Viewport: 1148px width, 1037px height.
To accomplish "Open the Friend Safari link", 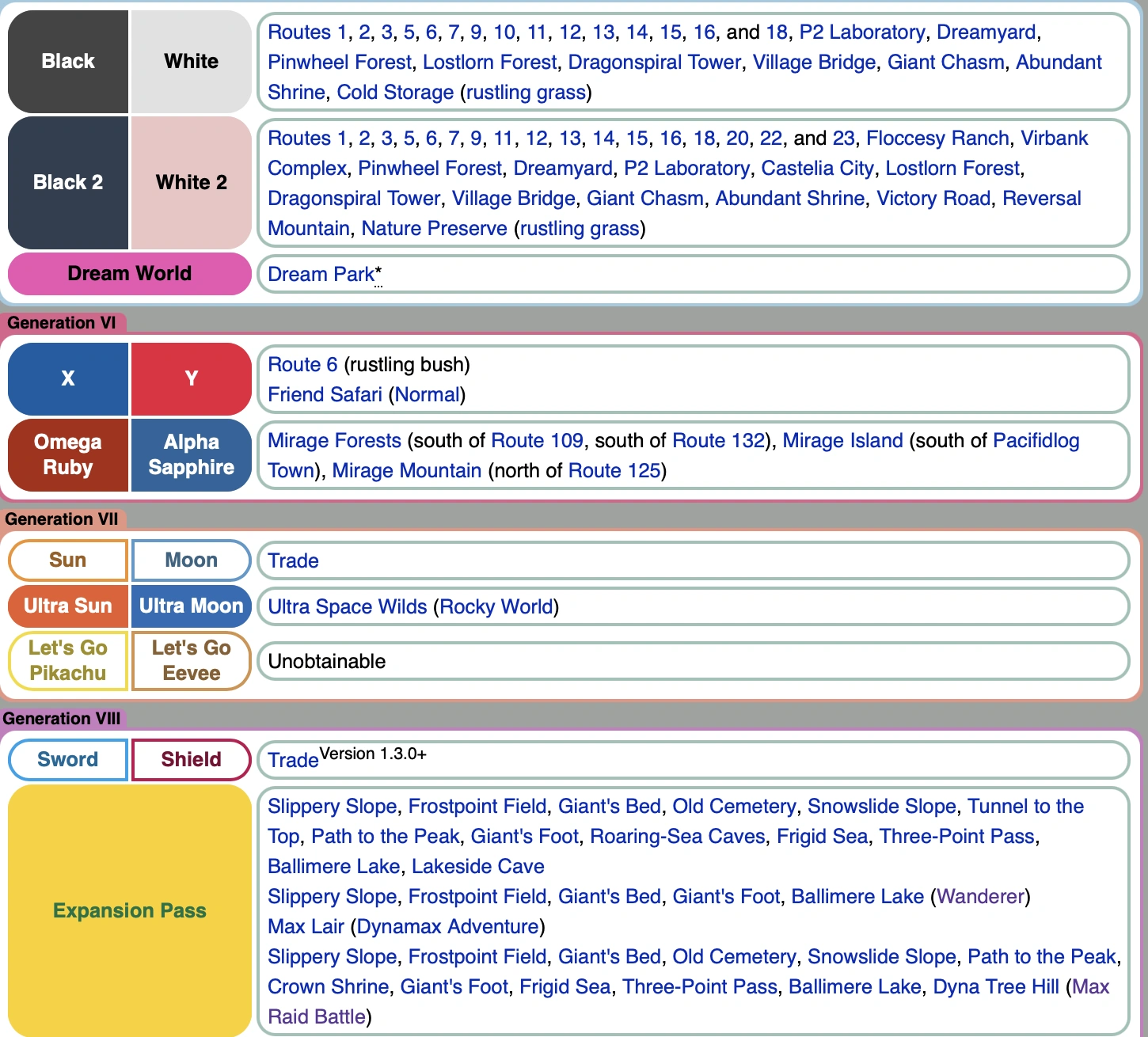I will (x=325, y=395).
